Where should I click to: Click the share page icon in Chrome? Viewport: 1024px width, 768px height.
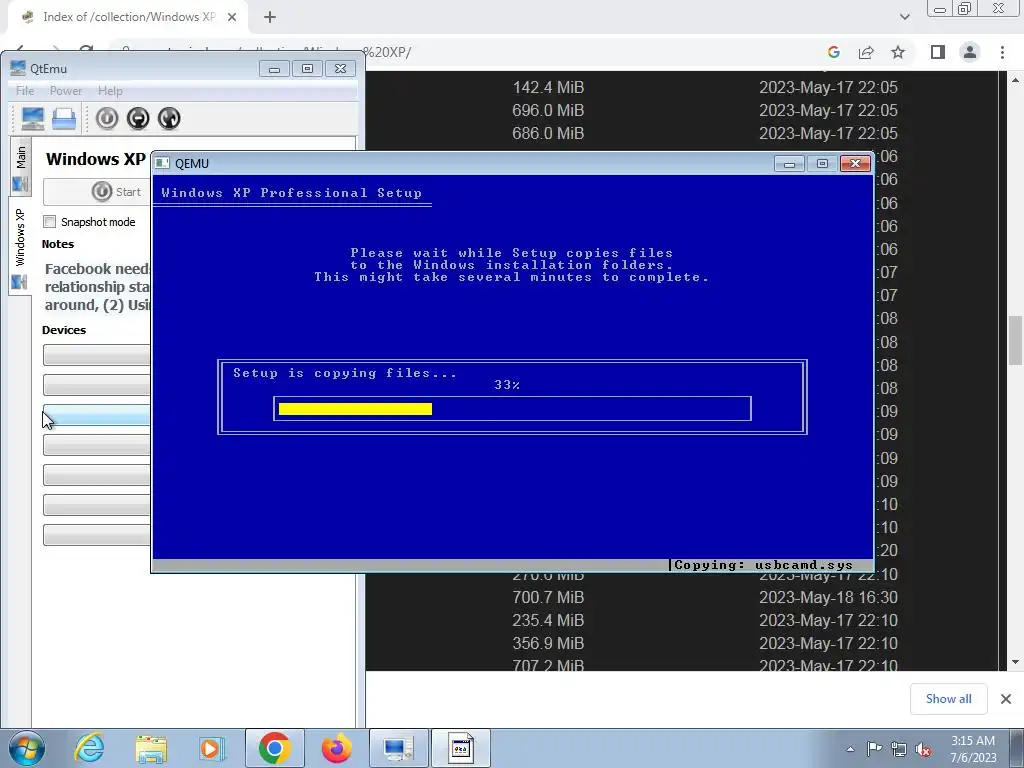point(866,52)
